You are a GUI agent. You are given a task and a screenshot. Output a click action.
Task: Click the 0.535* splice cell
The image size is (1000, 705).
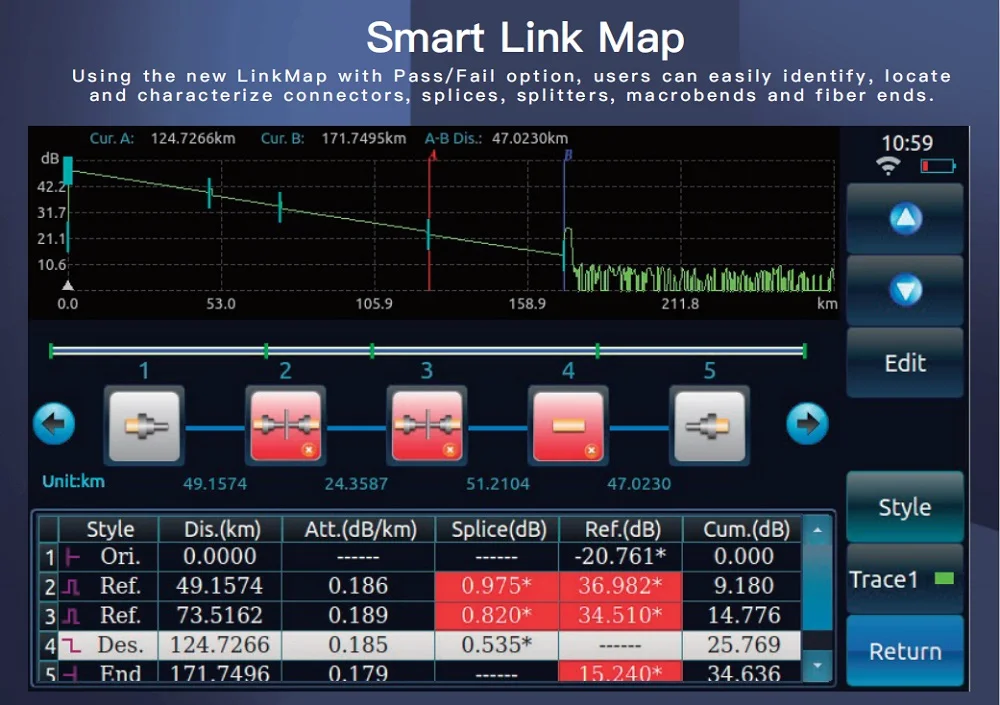tap(496, 645)
